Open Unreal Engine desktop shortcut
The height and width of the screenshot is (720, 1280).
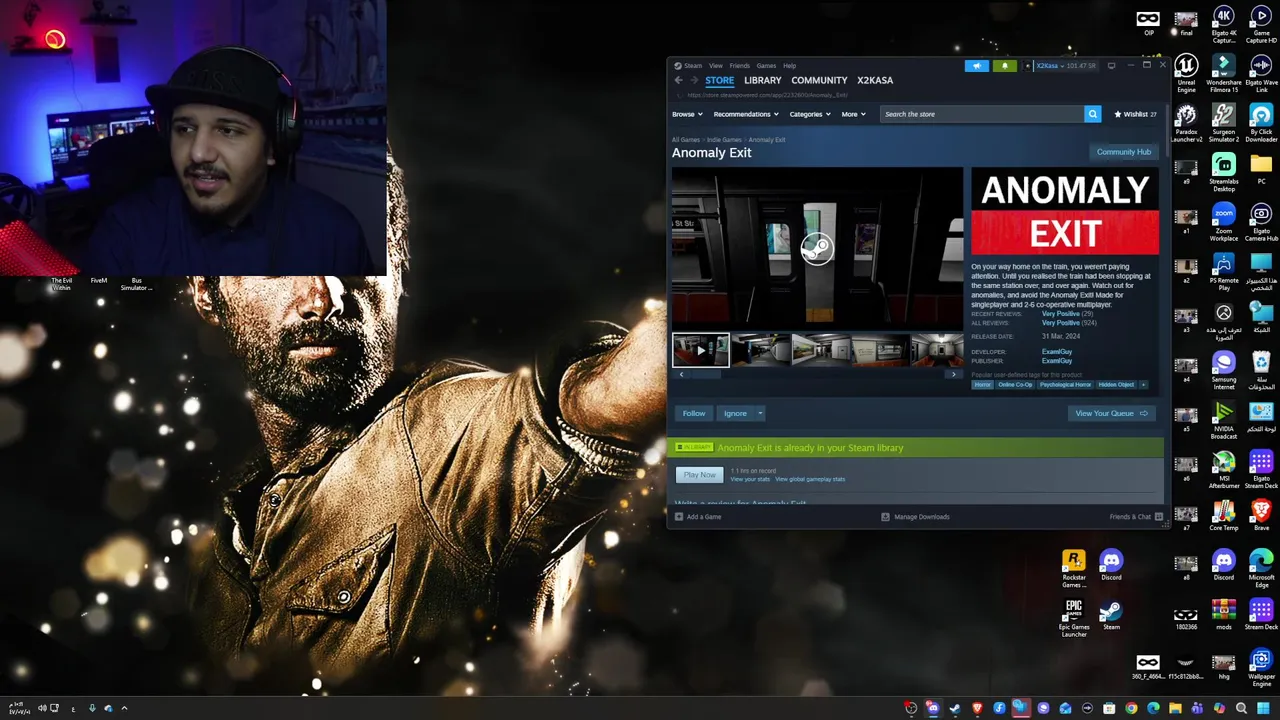click(1186, 73)
